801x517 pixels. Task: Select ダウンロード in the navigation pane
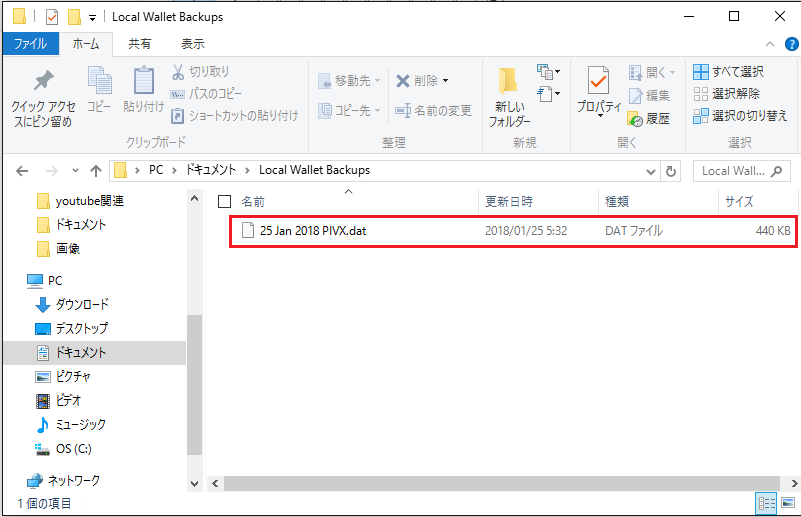point(82,304)
